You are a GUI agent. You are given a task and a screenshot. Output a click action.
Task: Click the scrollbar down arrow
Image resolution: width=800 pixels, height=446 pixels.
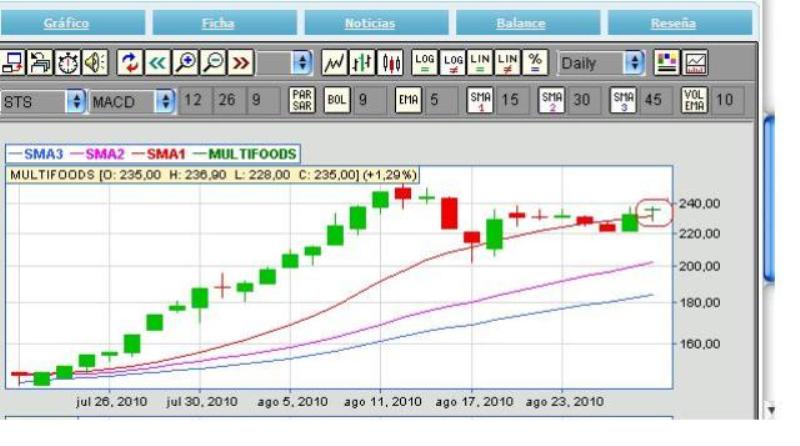[771, 410]
